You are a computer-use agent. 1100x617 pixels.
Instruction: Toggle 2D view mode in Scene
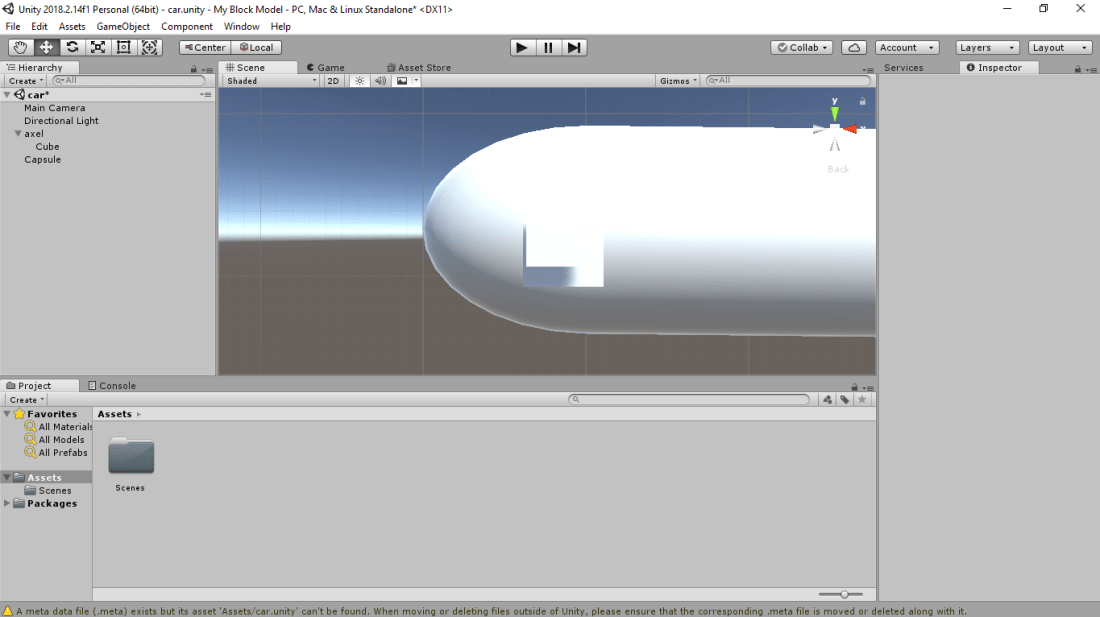point(333,81)
